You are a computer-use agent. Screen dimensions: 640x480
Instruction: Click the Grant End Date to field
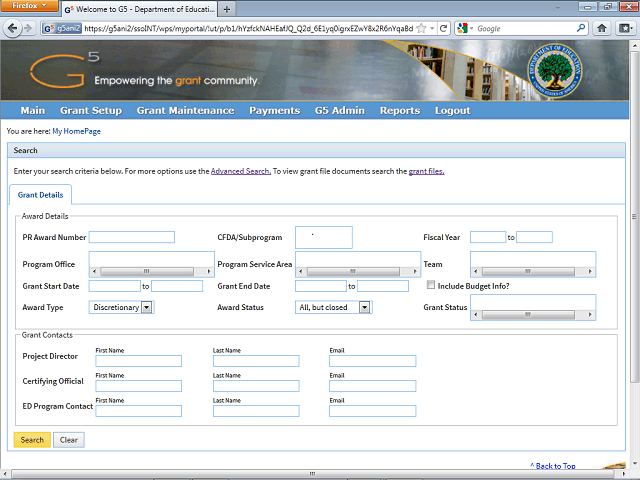click(x=383, y=286)
